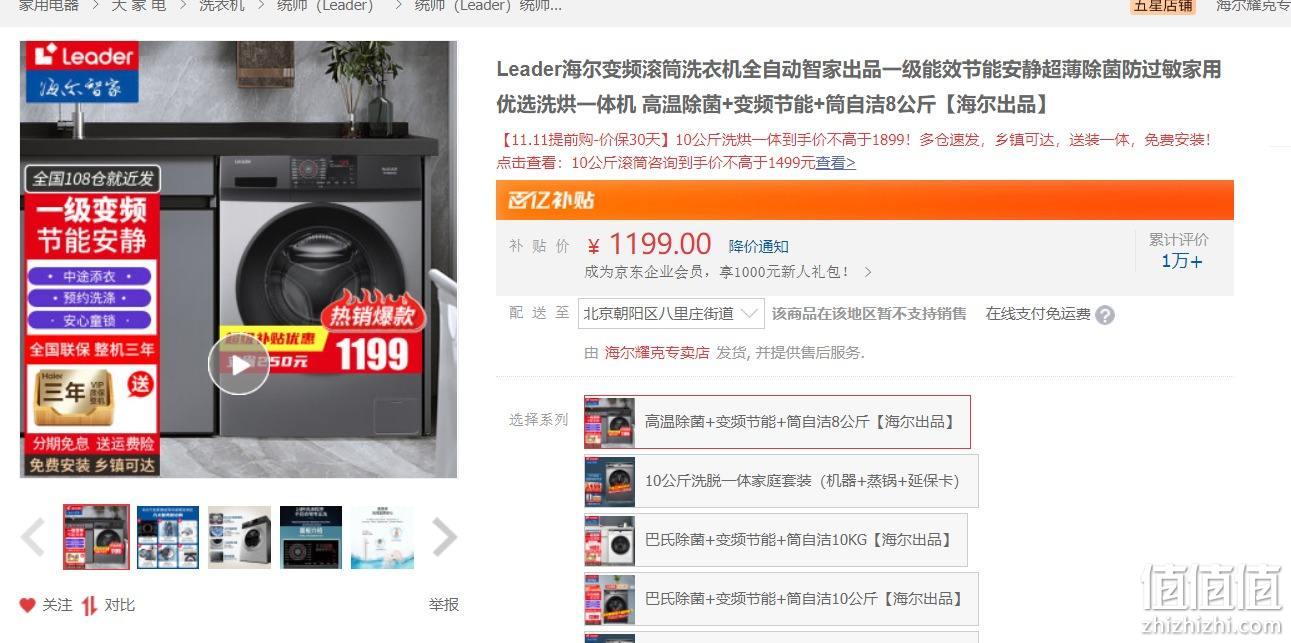Open the 洗衣机 breadcrumb category
The image size is (1291, 643).
tap(222, 6)
